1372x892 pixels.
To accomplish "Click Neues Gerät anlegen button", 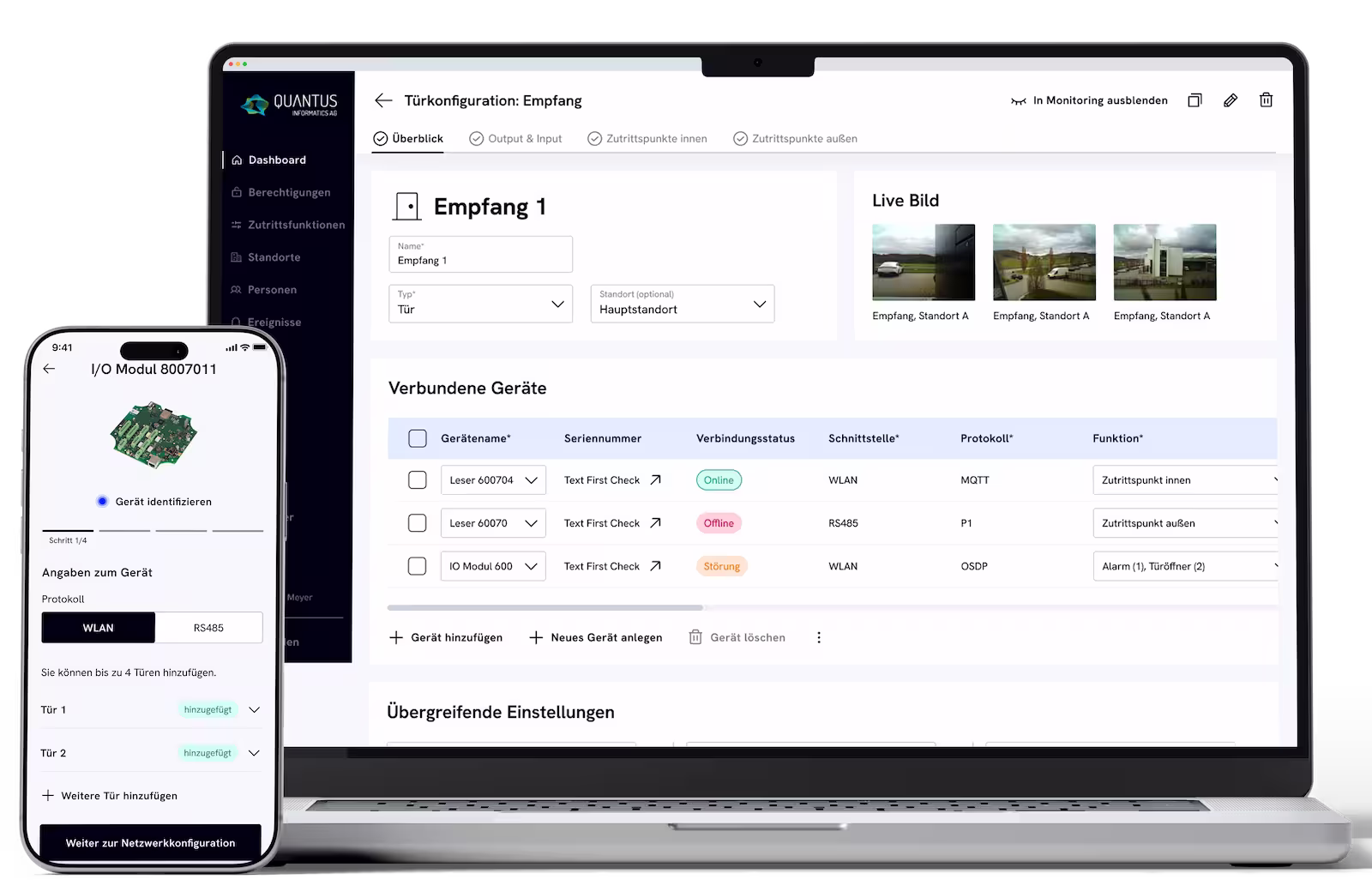I will pos(596,637).
